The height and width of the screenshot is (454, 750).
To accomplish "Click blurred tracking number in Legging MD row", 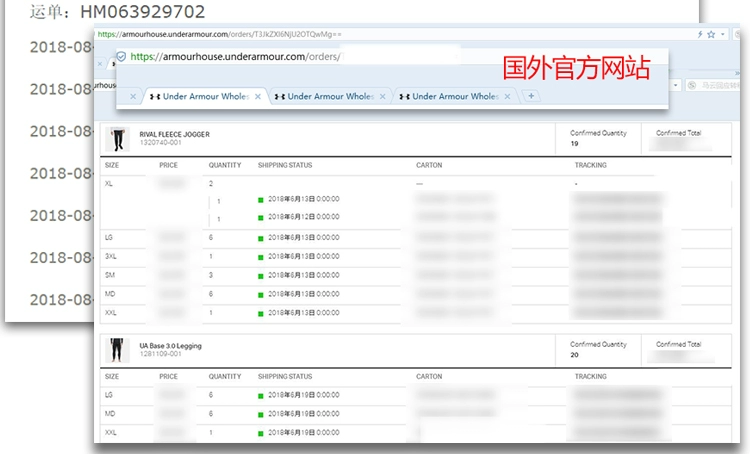I will (618, 413).
